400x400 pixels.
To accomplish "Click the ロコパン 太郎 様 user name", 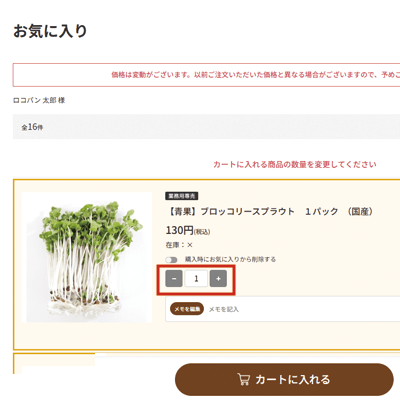I will 39,100.
